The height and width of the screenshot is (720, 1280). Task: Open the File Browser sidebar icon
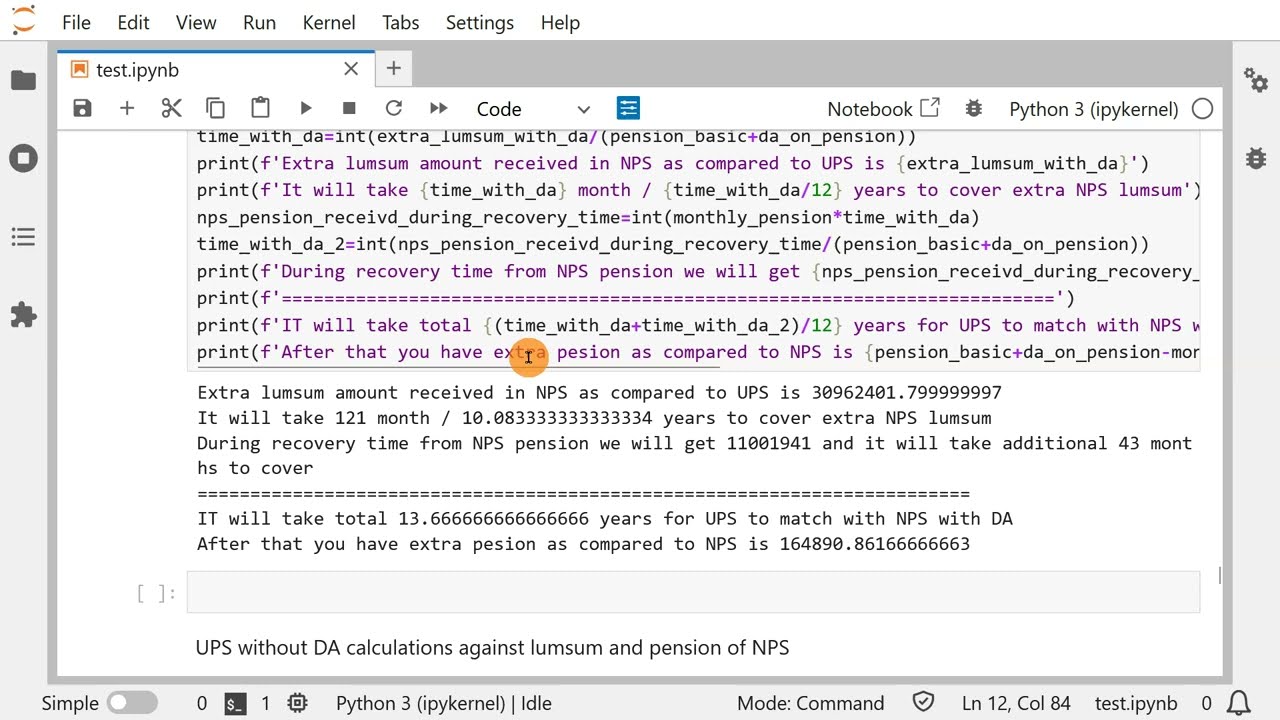(23, 81)
